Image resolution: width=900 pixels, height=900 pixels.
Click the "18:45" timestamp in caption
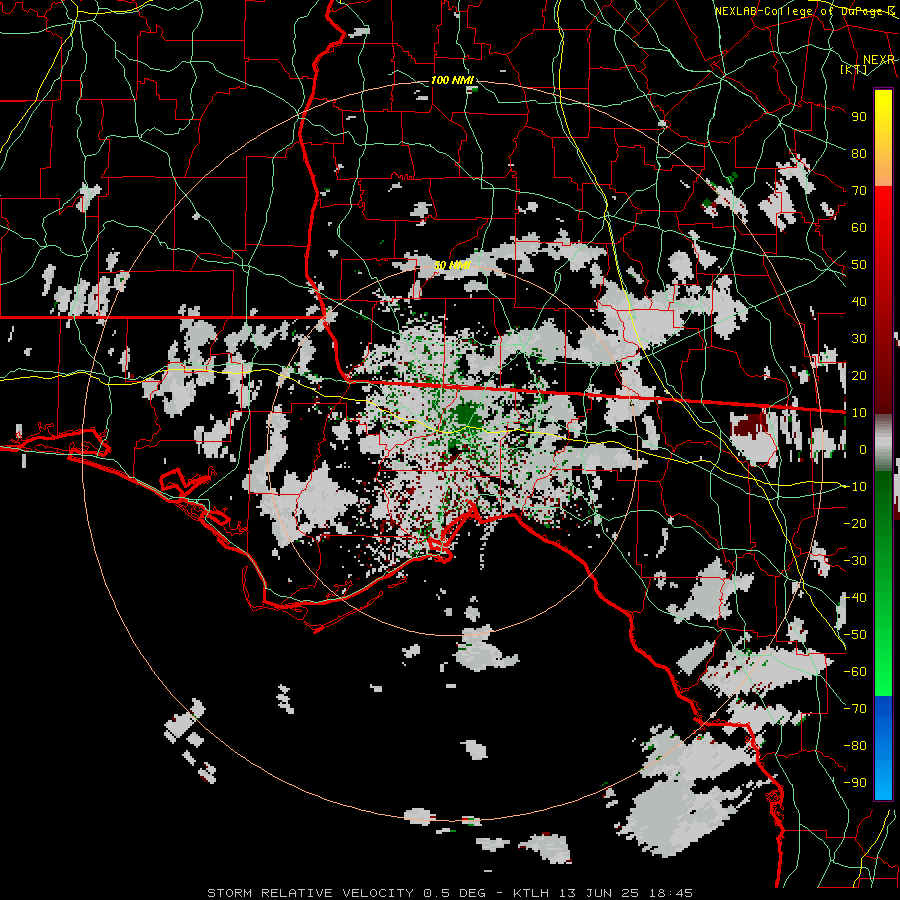[x=670, y=893]
